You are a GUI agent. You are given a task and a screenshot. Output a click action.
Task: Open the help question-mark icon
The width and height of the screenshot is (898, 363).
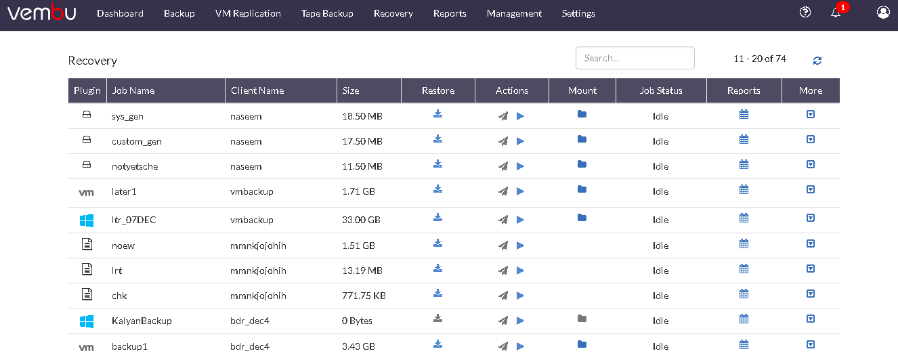[805, 13]
